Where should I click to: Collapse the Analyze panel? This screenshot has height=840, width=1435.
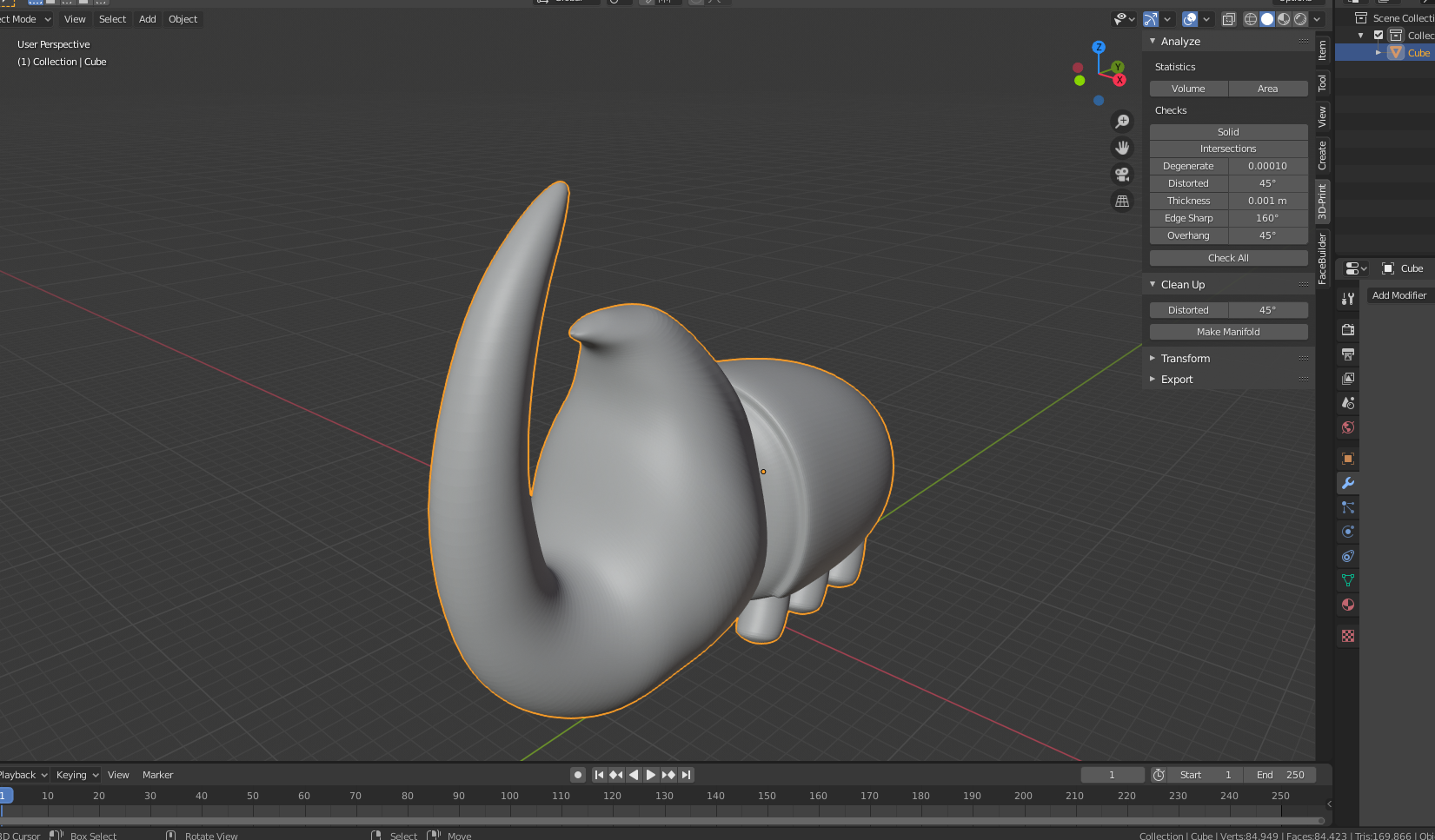[1152, 41]
